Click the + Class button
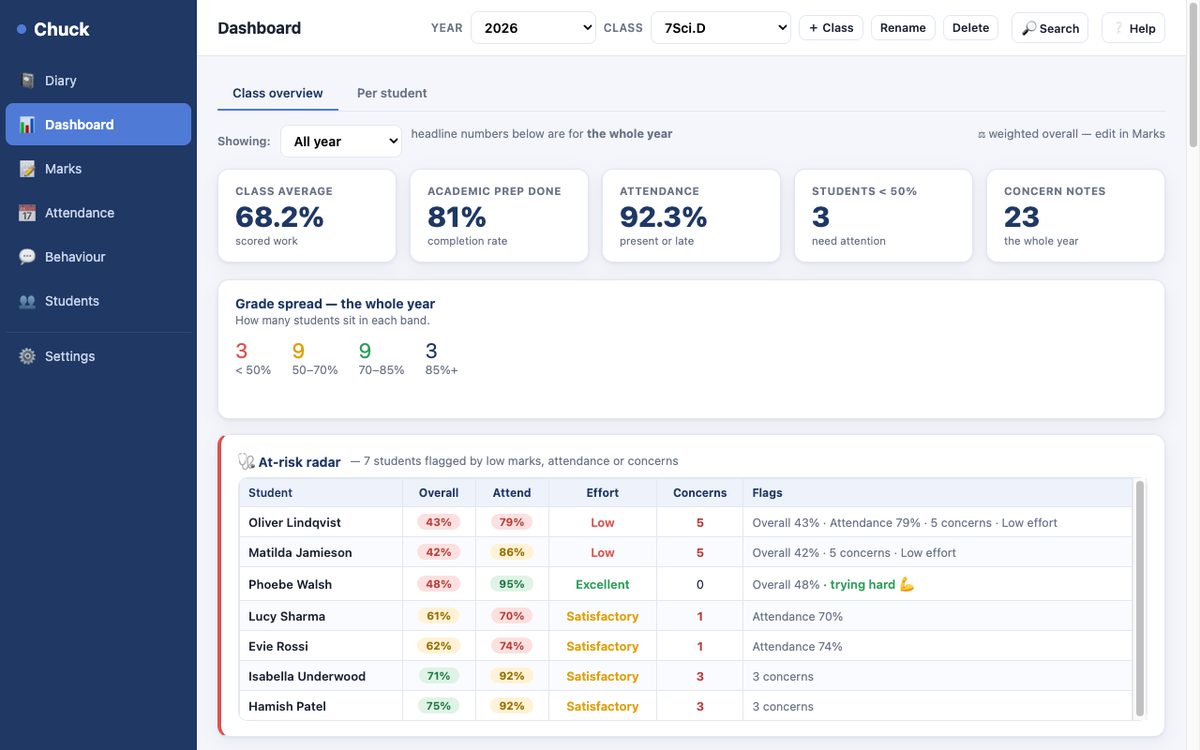The width and height of the screenshot is (1200, 750). [831, 28]
